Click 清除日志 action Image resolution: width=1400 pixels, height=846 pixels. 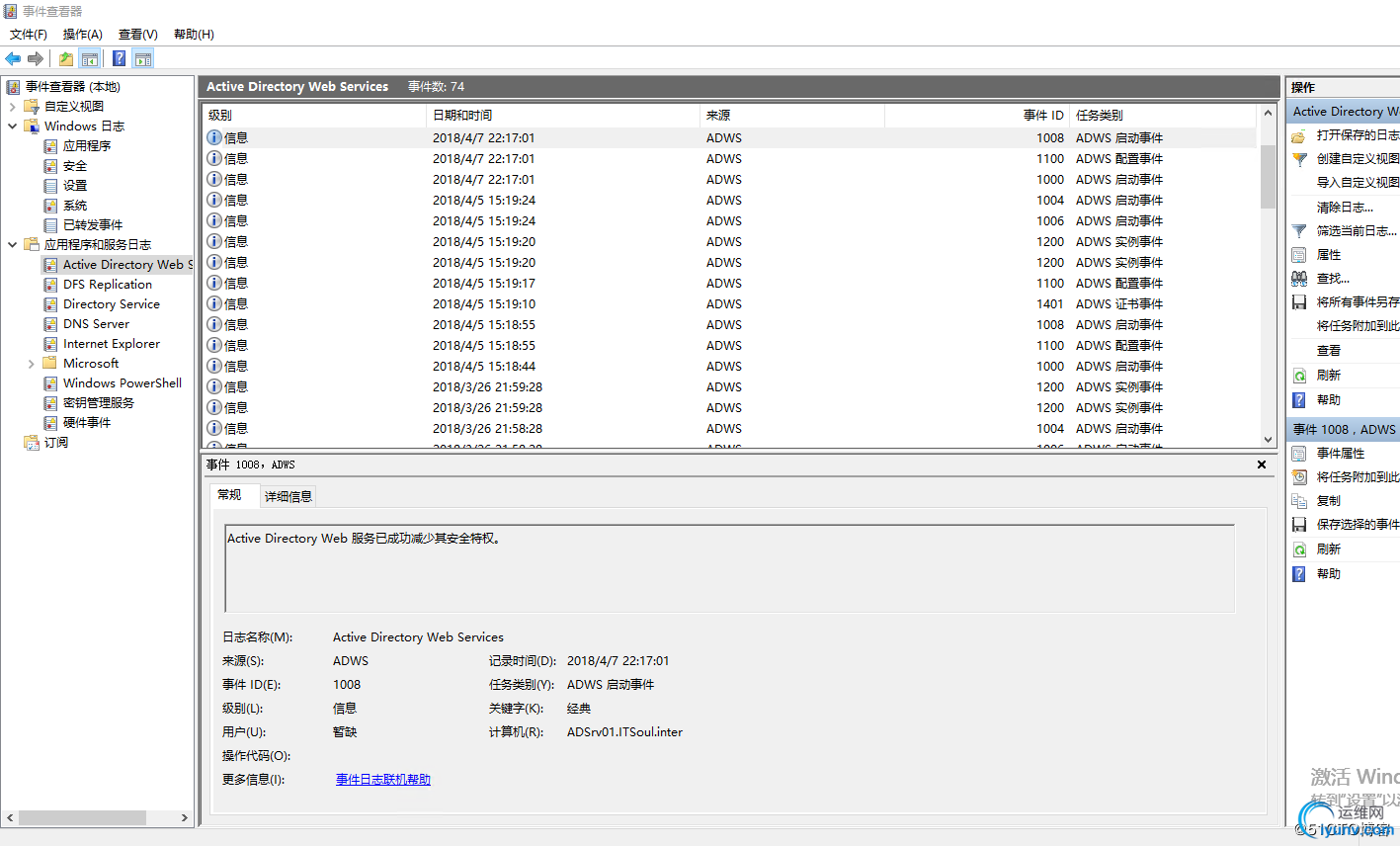click(x=1345, y=207)
